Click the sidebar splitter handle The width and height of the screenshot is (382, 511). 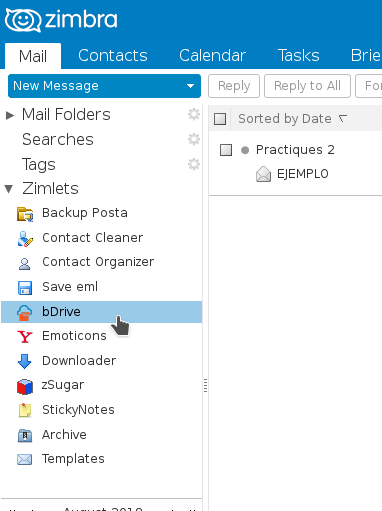(x=205, y=386)
